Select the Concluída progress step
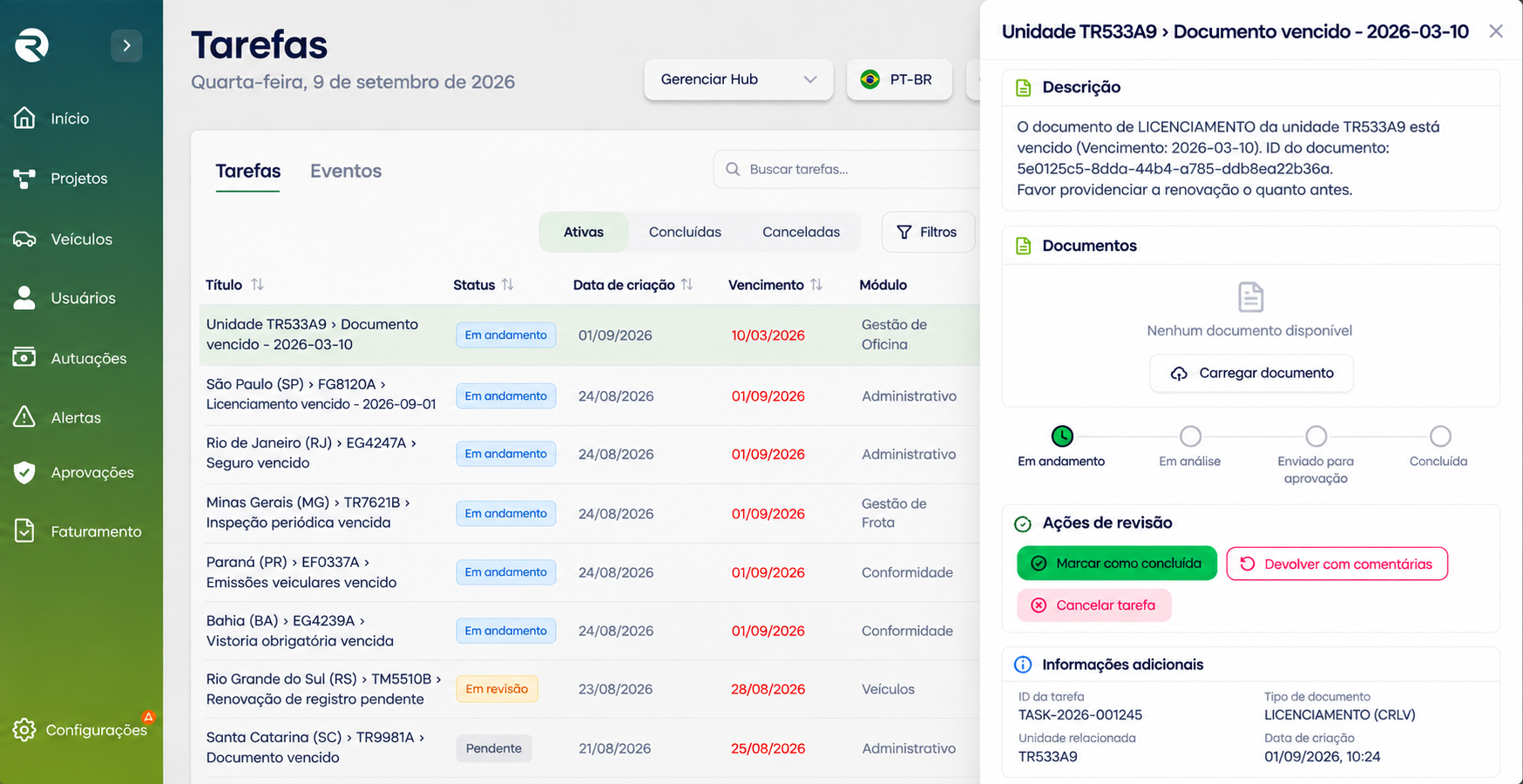Image resolution: width=1523 pixels, height=784 pixels. [x=1440, y=436]
